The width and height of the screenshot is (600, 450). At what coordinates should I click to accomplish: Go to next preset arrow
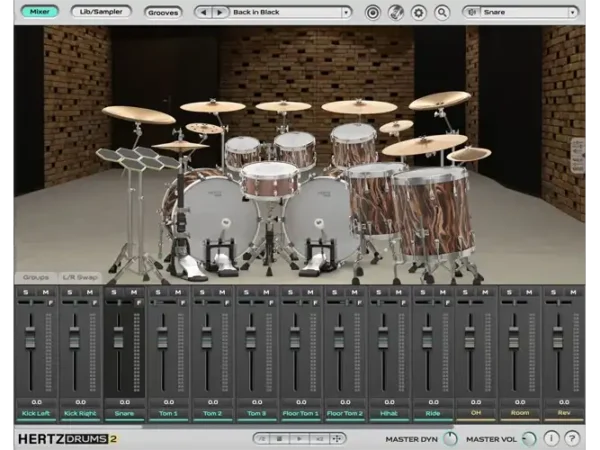[x=219, y=12]
